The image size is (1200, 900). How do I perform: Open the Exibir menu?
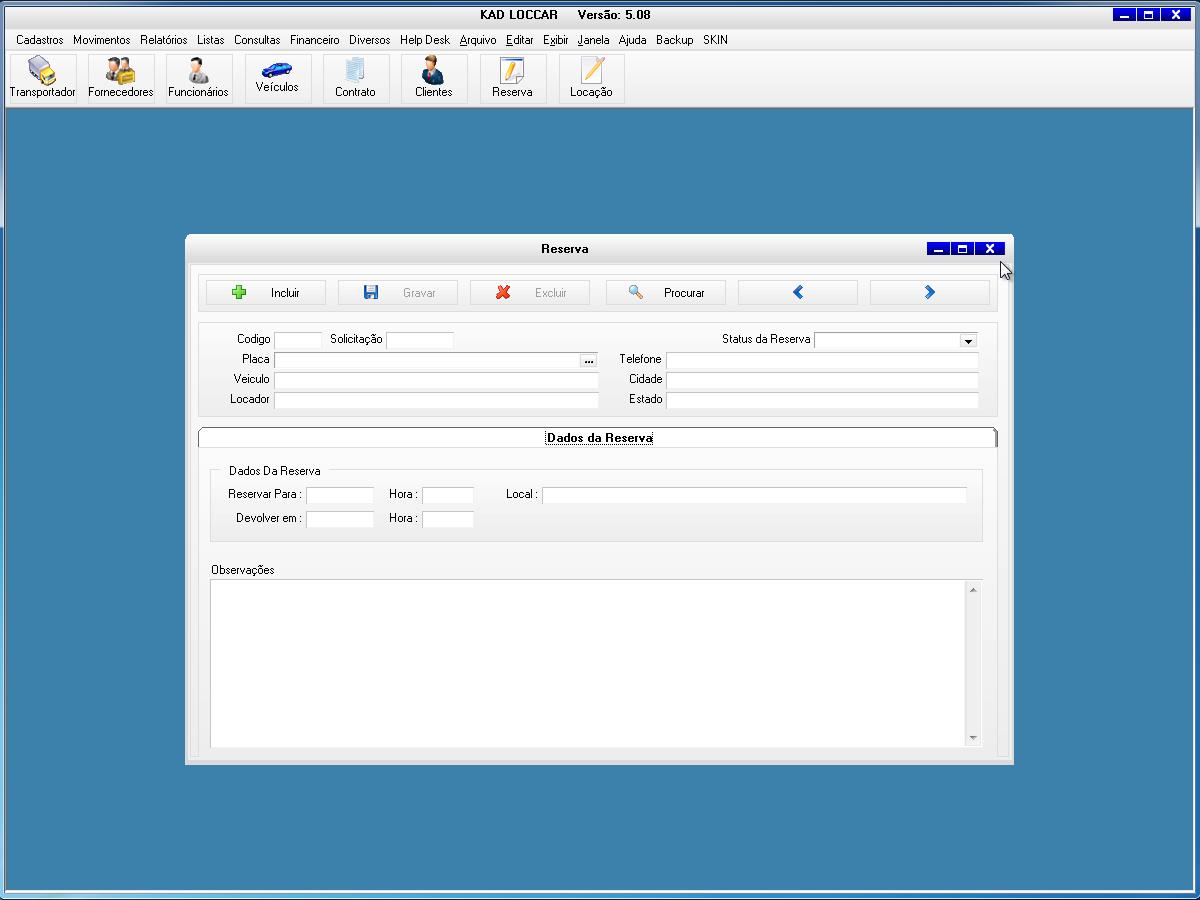pos(556,40)
